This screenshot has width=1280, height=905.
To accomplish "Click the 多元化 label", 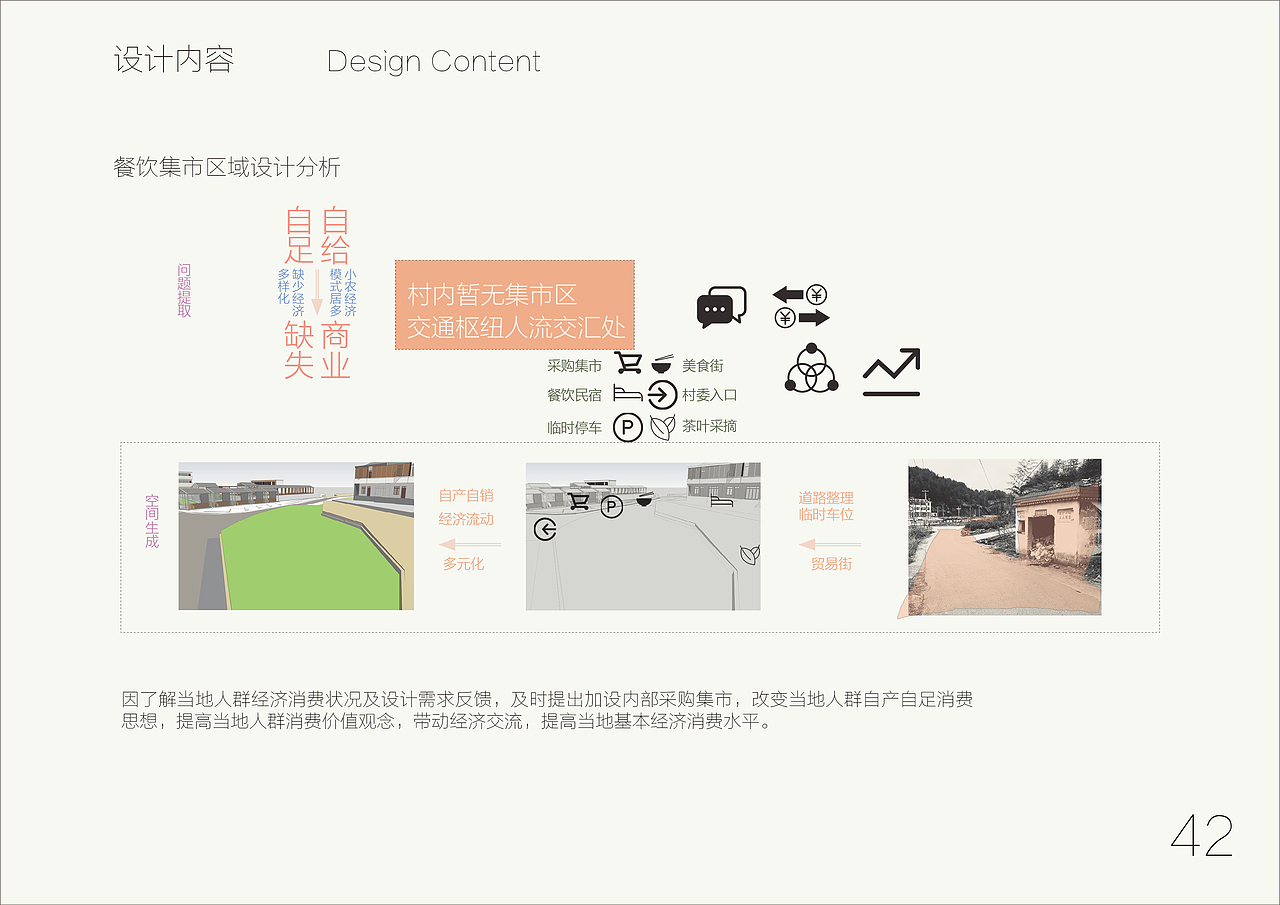I will (x=464, y=564).
